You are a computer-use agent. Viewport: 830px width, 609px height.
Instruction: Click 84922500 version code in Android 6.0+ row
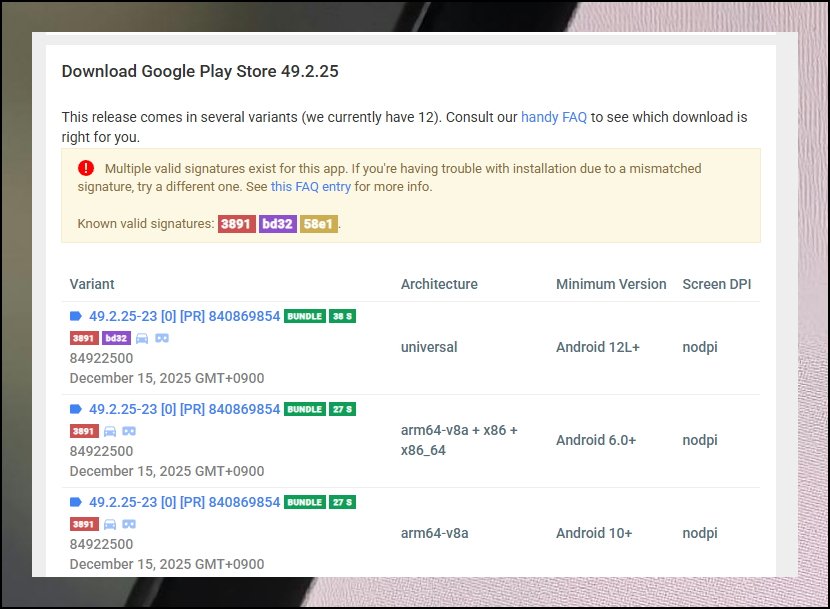[101, 451]
